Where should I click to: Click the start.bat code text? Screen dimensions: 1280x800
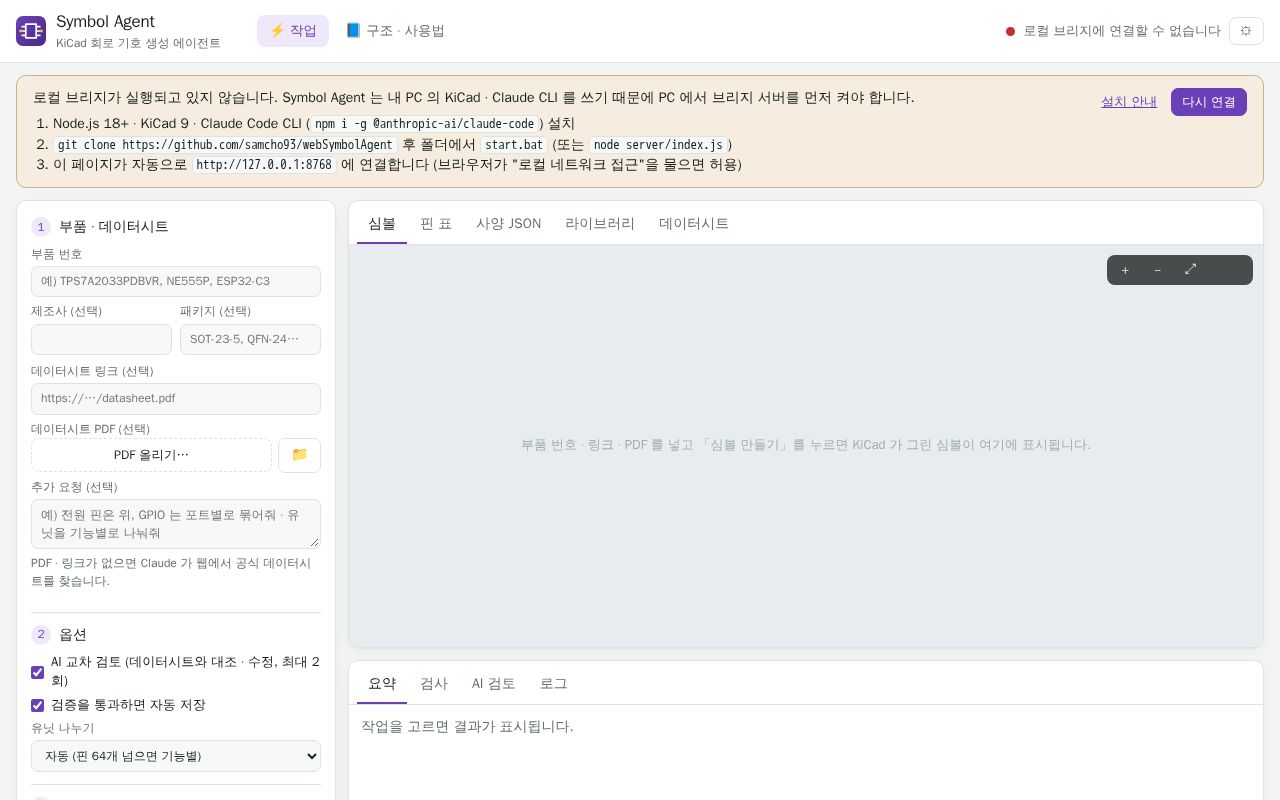pyautogui.click(x=514, y=145)
